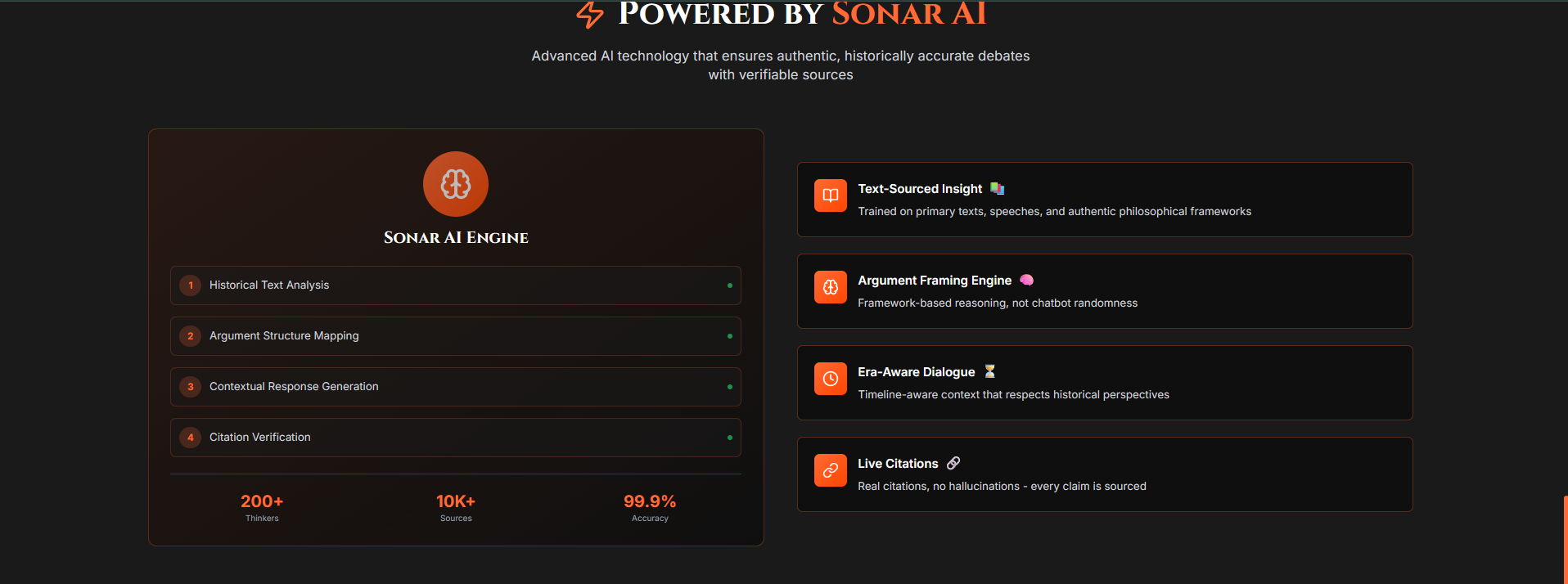Screen dimensions: 1568x584
Task: Click the orange page scrollbar thumb
Action: (x=1565, y=540)
